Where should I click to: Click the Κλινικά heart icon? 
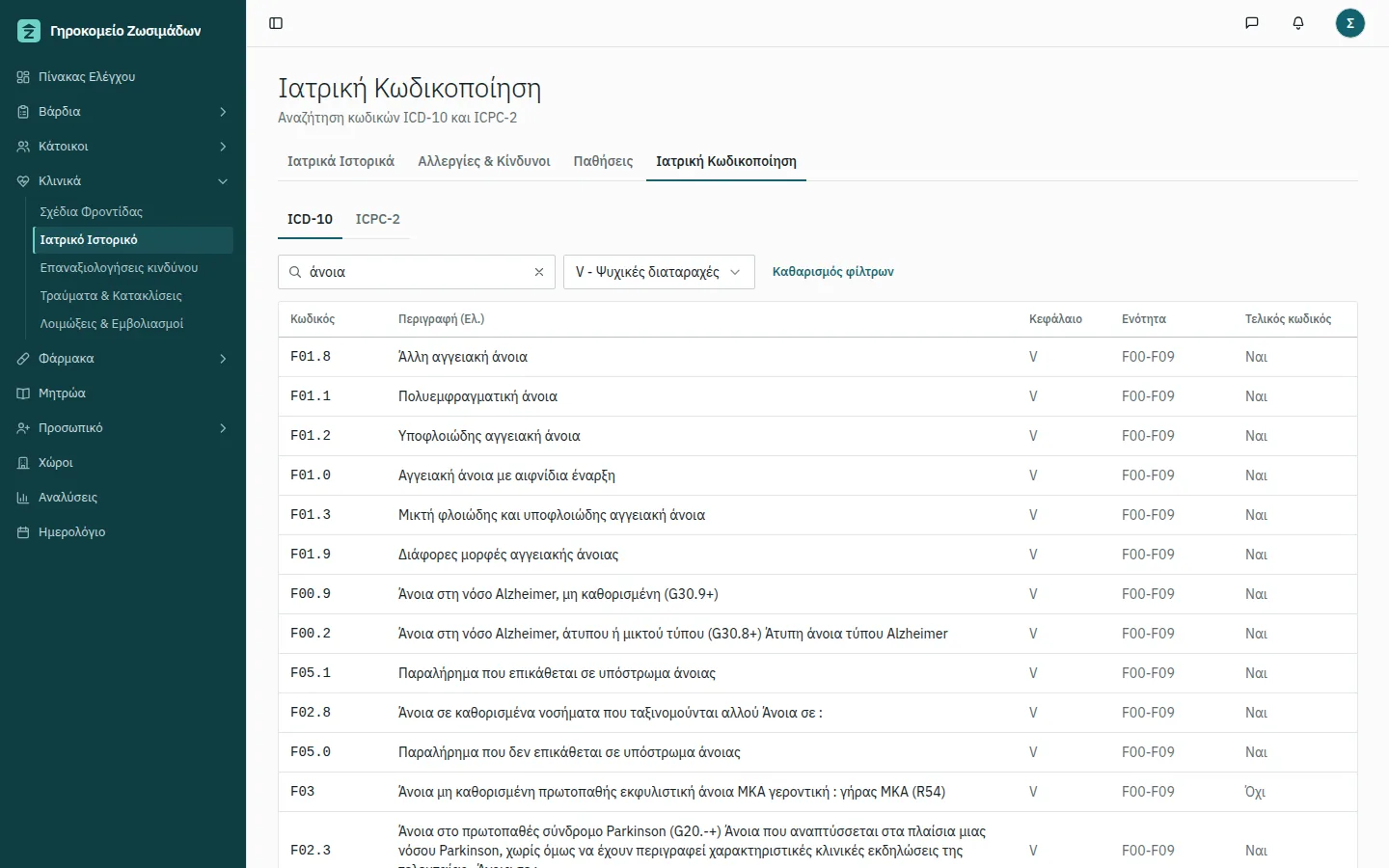pyautogui.click(x=23, y=181)
